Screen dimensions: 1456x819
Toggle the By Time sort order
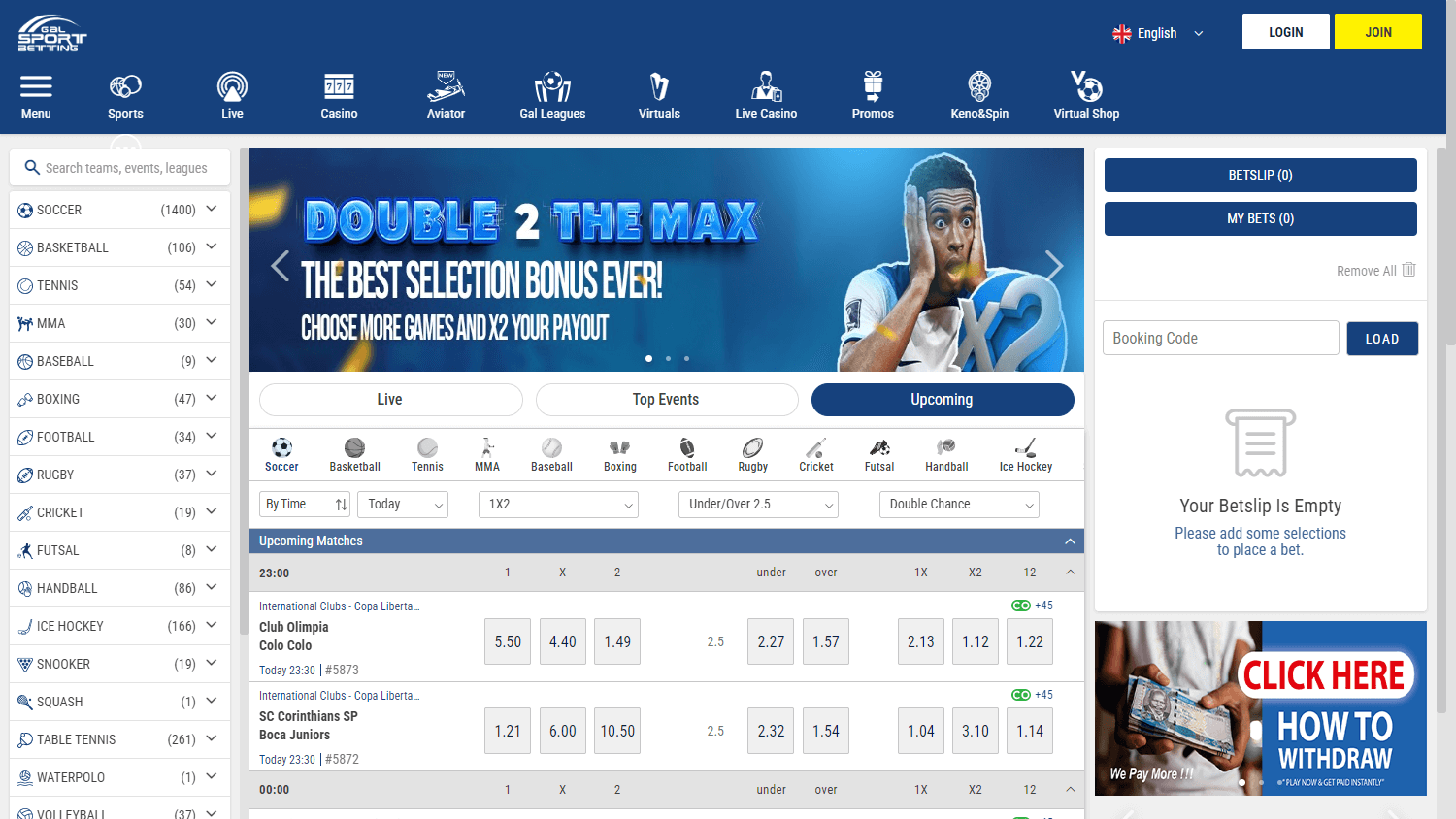(305, 505)
